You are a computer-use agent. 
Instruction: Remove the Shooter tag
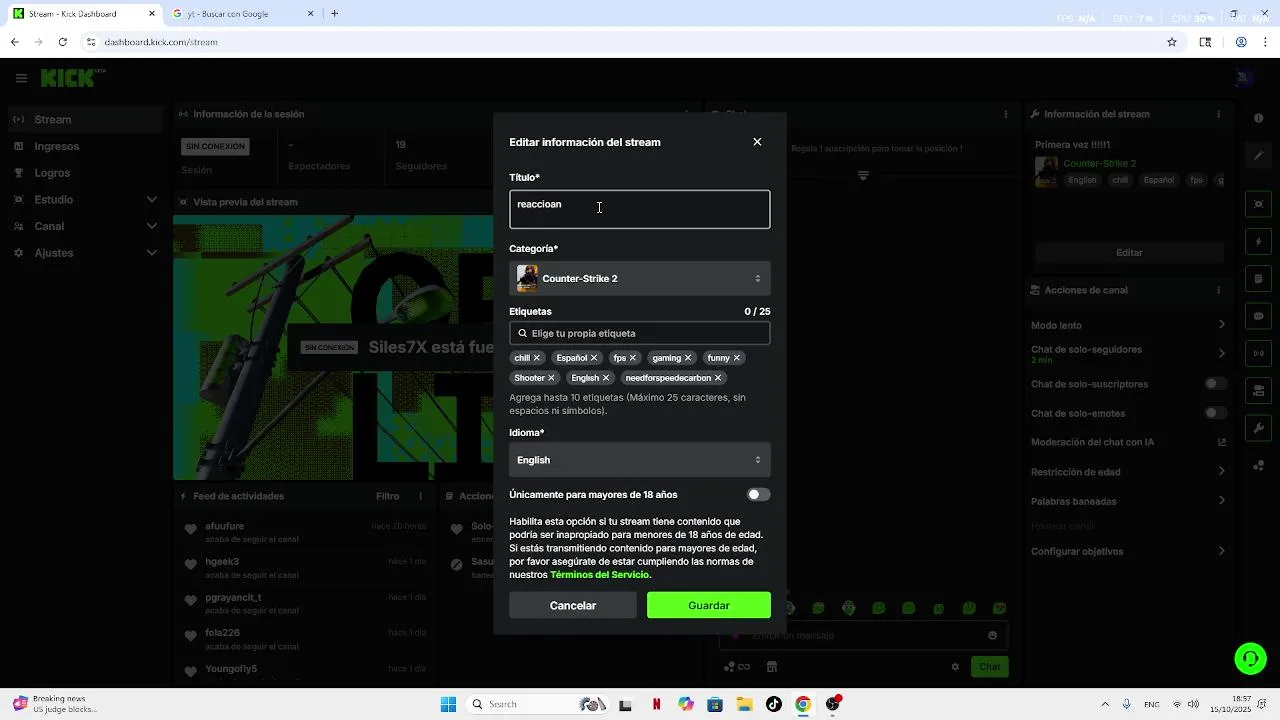tap(551, 378)
